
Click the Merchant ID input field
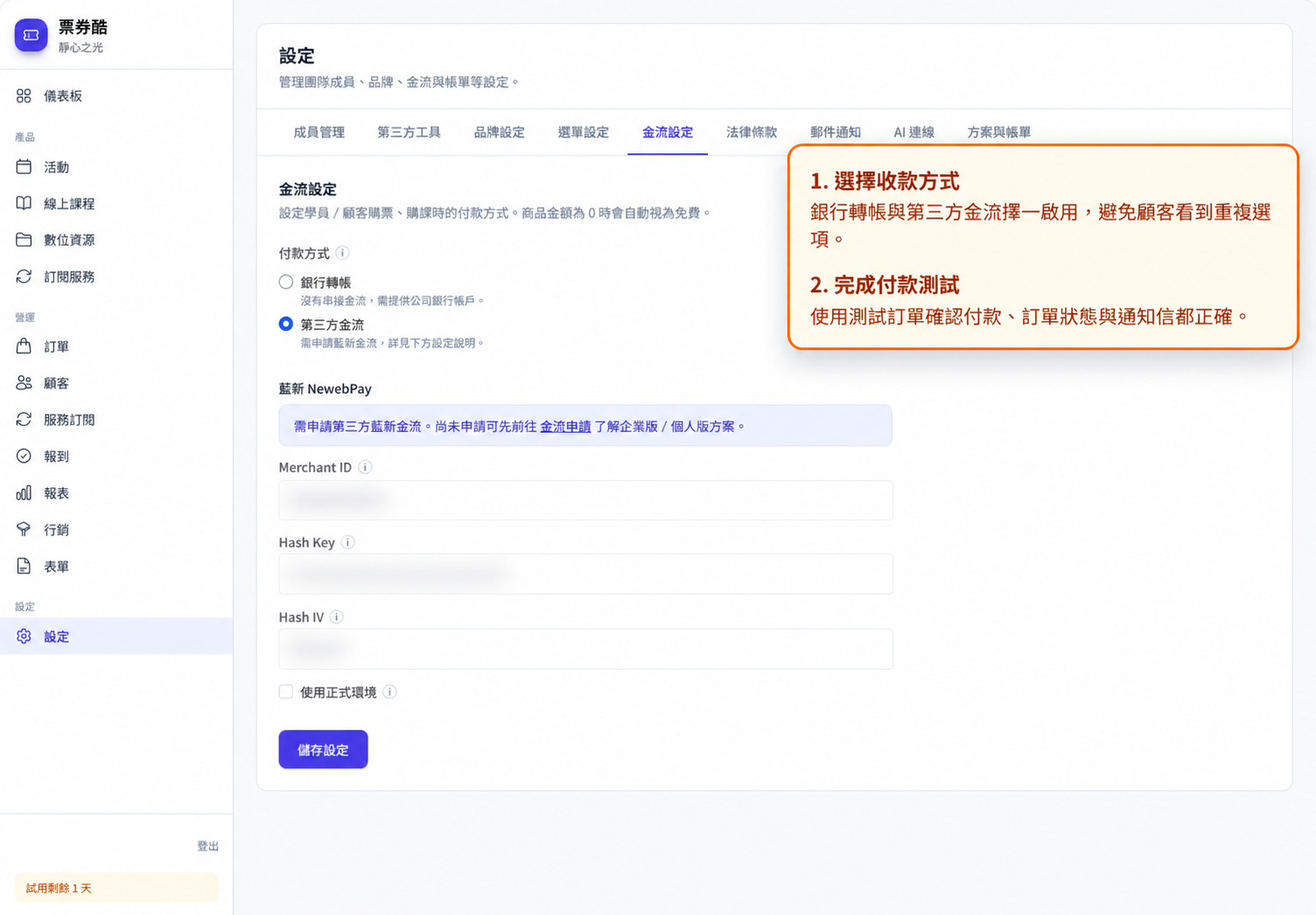point(585,500)
